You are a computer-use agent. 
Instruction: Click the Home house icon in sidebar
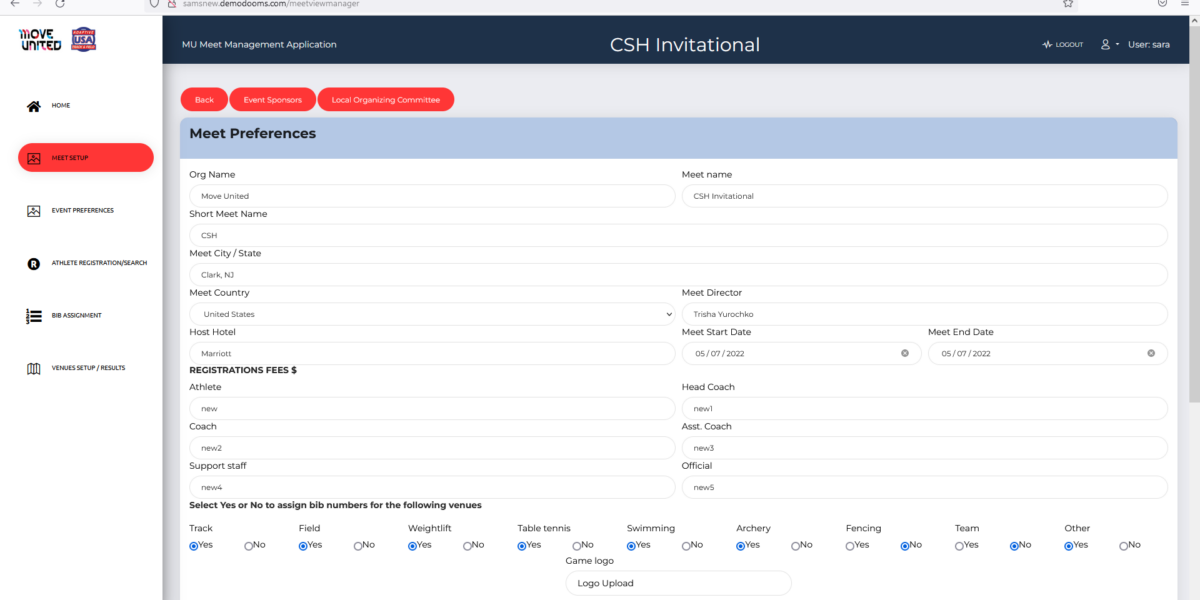(34, 106)
